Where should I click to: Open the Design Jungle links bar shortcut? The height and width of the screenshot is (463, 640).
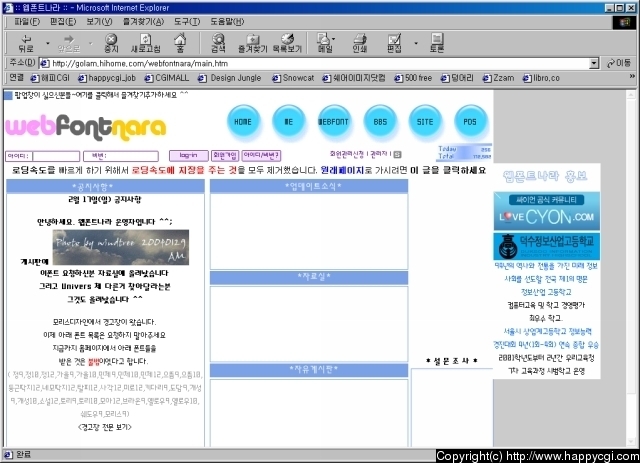click(x=230, y=78)
